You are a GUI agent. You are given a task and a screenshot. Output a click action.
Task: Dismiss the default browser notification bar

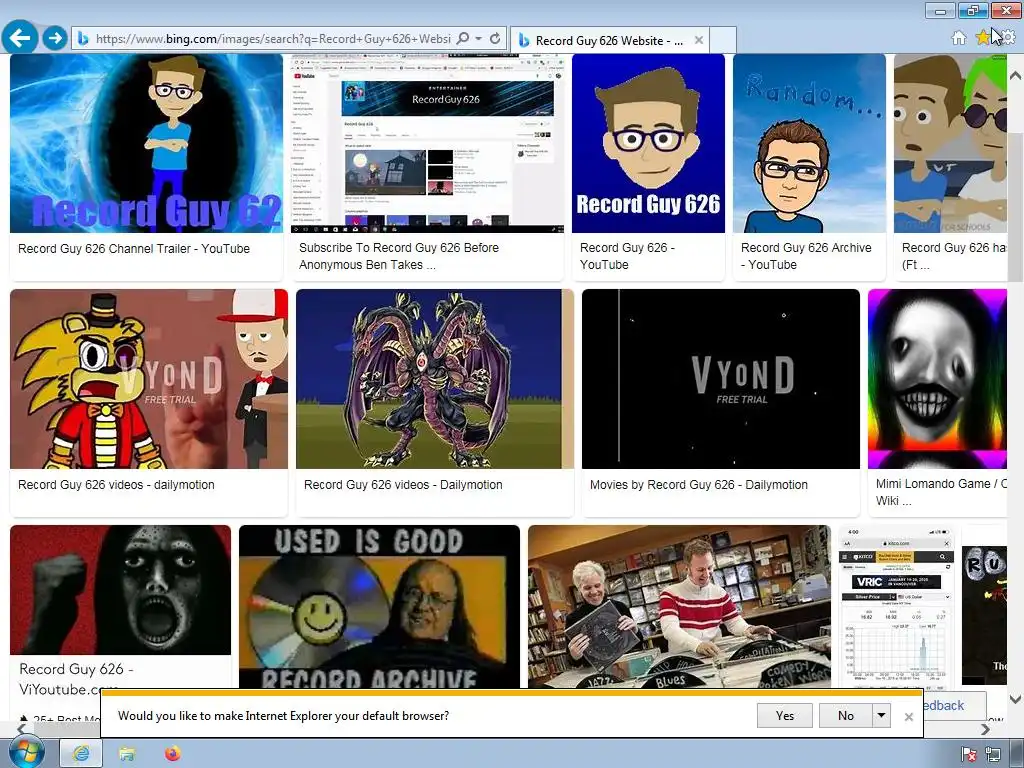(908, 717)
